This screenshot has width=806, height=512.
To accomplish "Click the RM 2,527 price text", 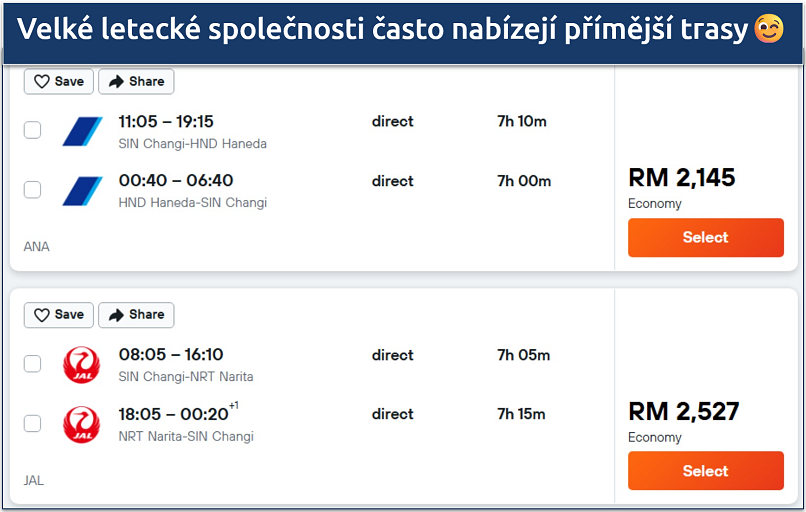I will tap(683, 411).
